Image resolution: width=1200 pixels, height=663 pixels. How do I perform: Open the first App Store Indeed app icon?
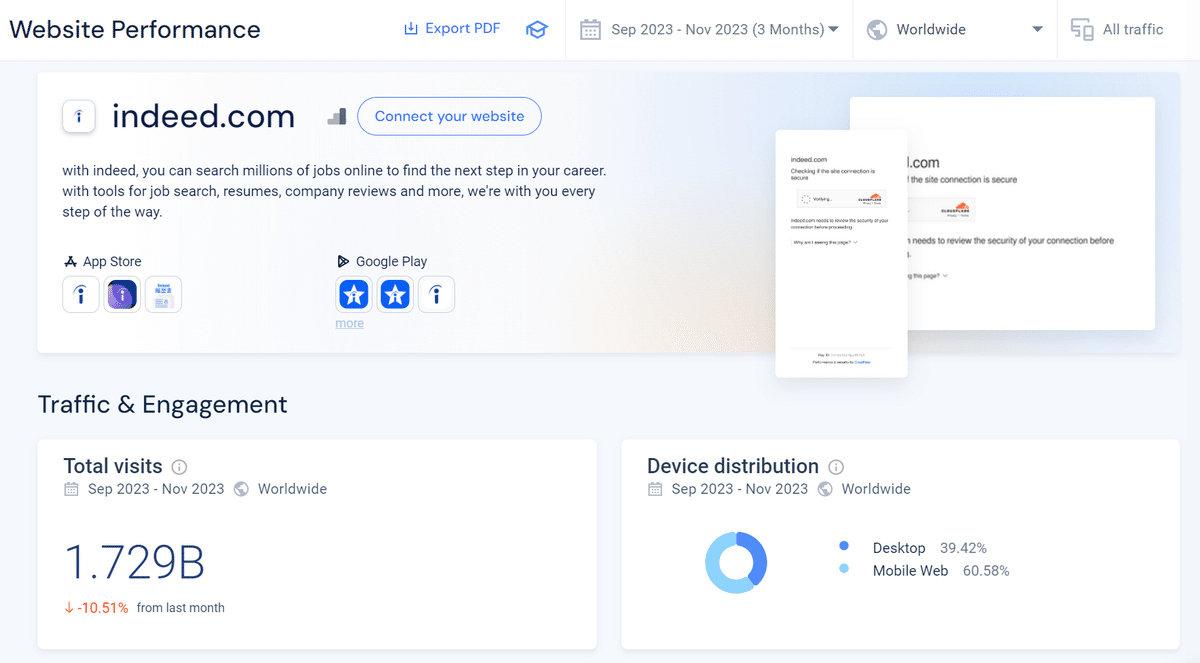(x=81, y=295)
